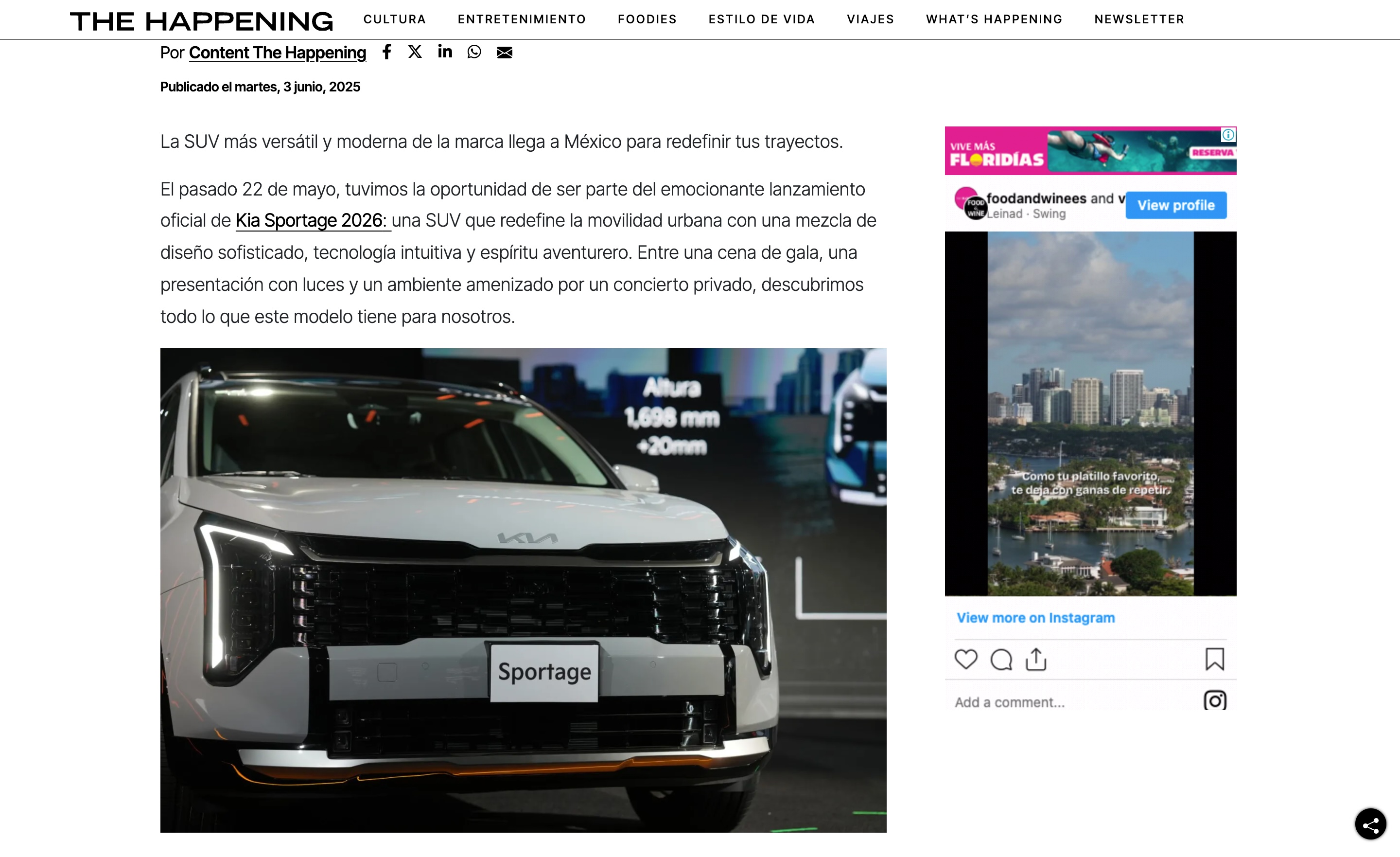1400x857 pixels.
Task: Share the article on Facebook
Action: click(x=387, y=53)
